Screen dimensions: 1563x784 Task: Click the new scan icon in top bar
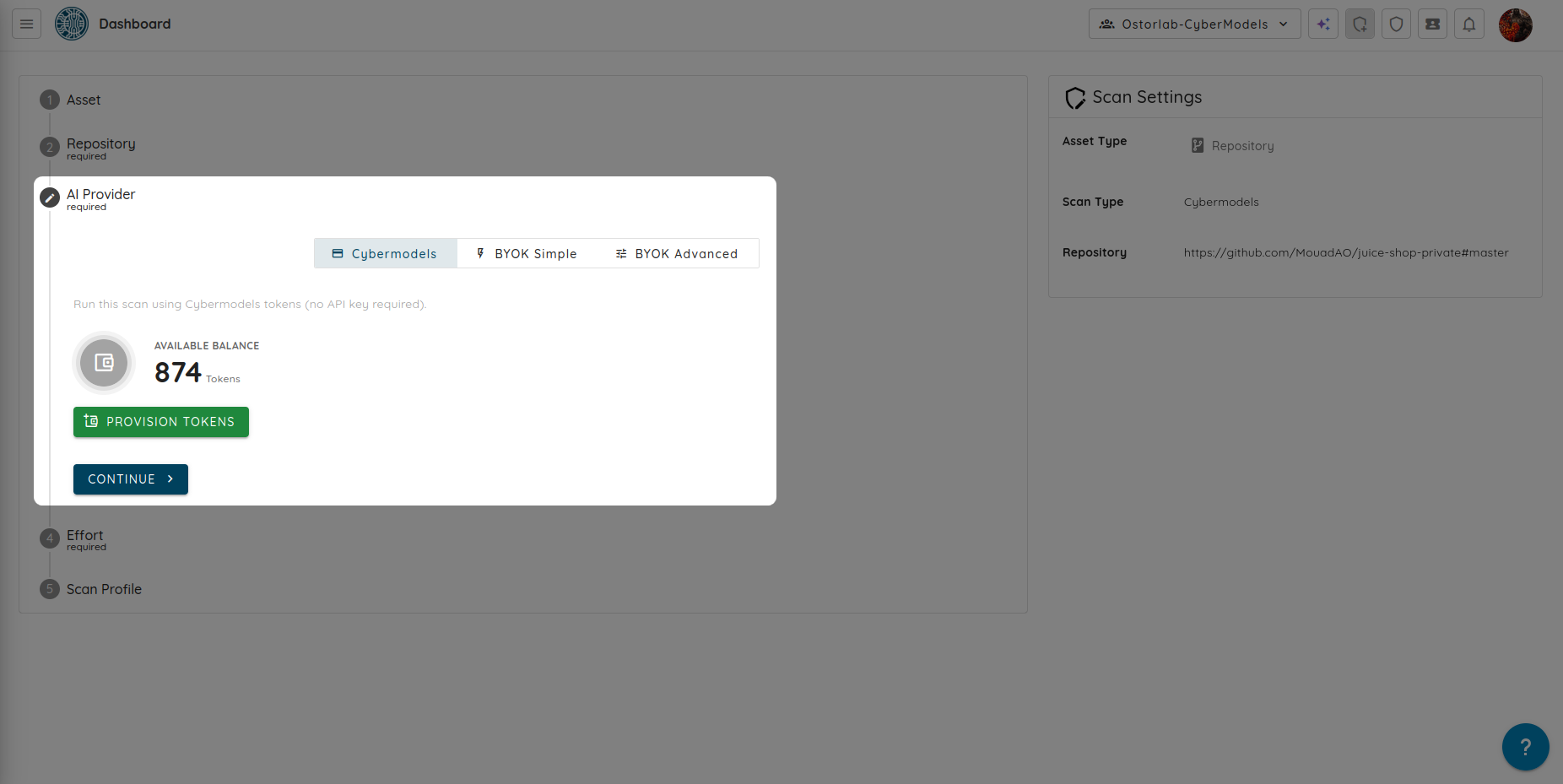(x=1360, y=24)
